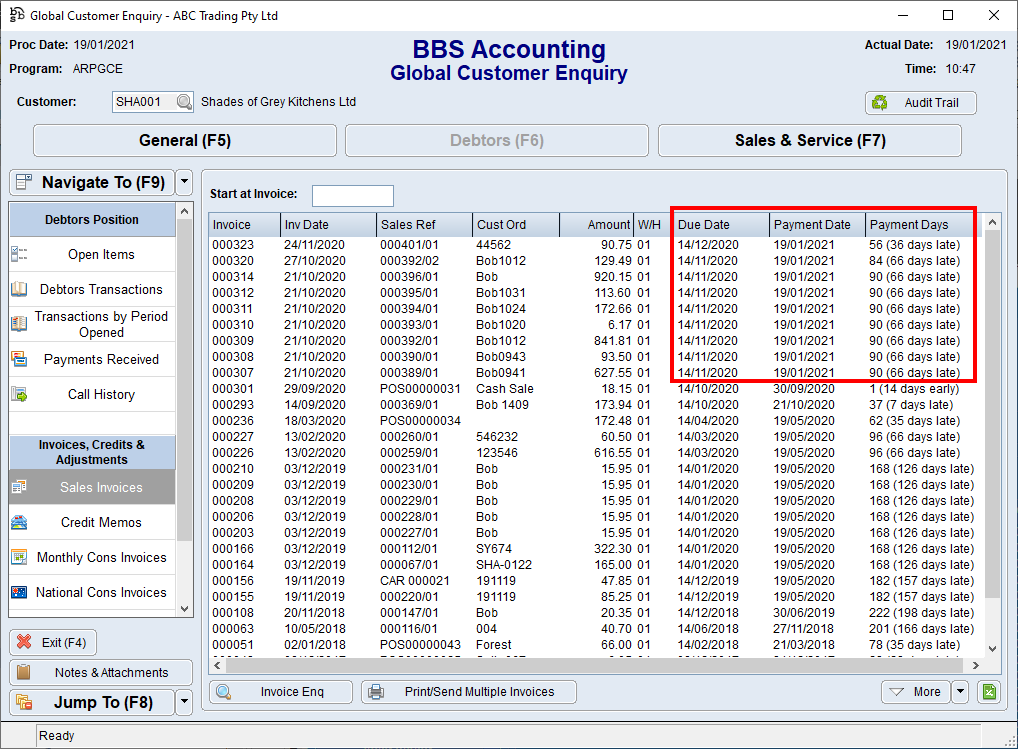Image resolution: width=1018 pixels, height=749 pixels.
Task: Expand the More options dropdown arrow
Action: click(x=958, y=691)
